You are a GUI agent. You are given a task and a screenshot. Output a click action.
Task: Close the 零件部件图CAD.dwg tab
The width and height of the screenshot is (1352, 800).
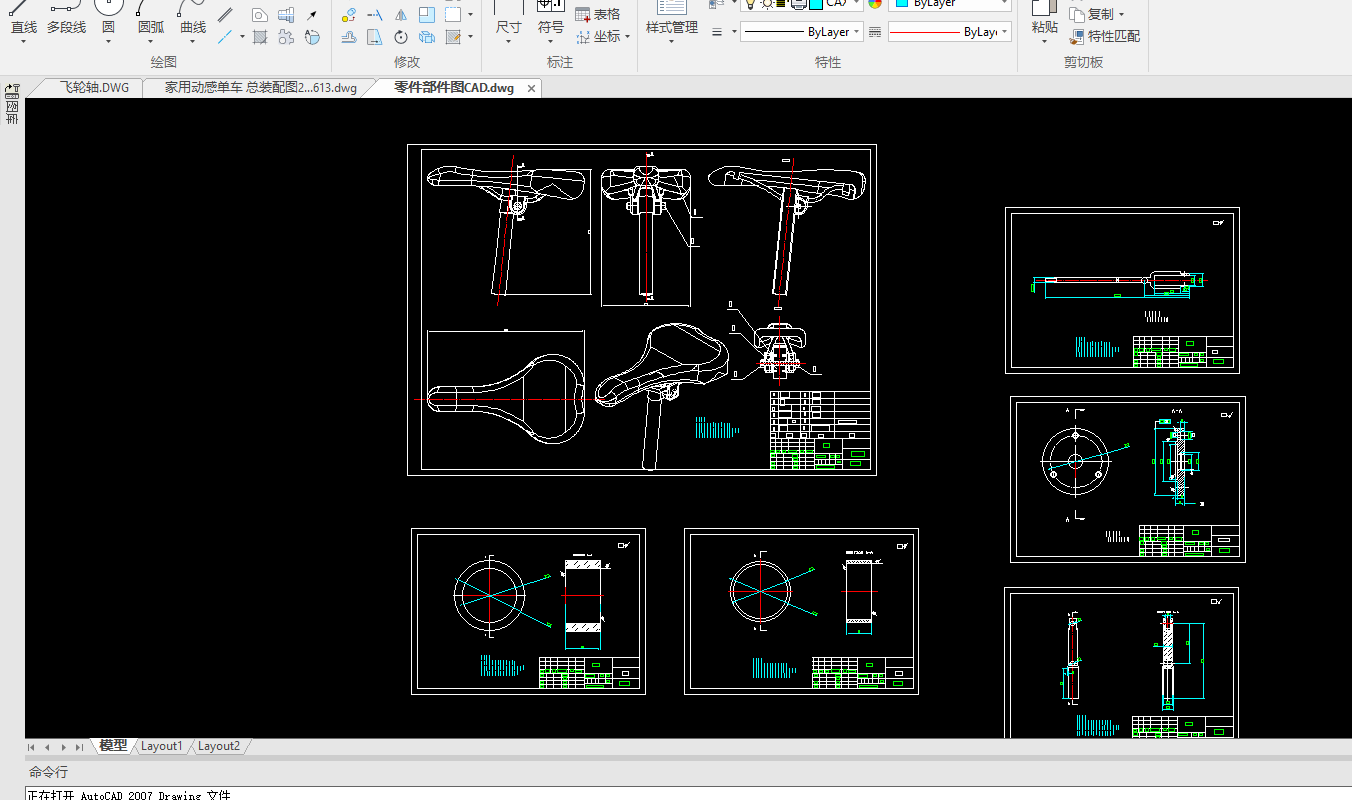point(532,88)
